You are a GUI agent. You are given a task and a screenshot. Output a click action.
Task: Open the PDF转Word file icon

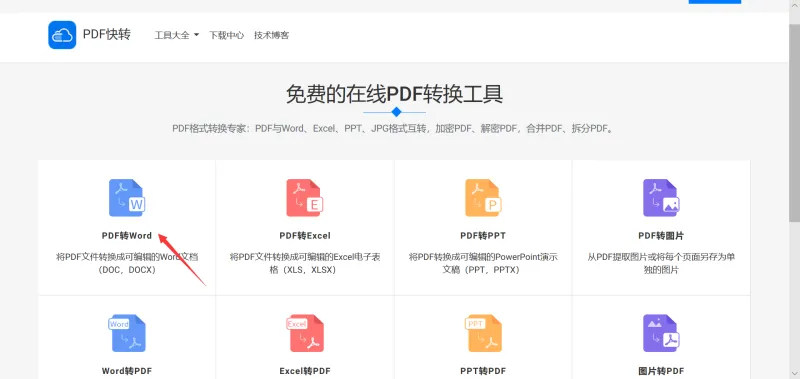pos(127,198)
